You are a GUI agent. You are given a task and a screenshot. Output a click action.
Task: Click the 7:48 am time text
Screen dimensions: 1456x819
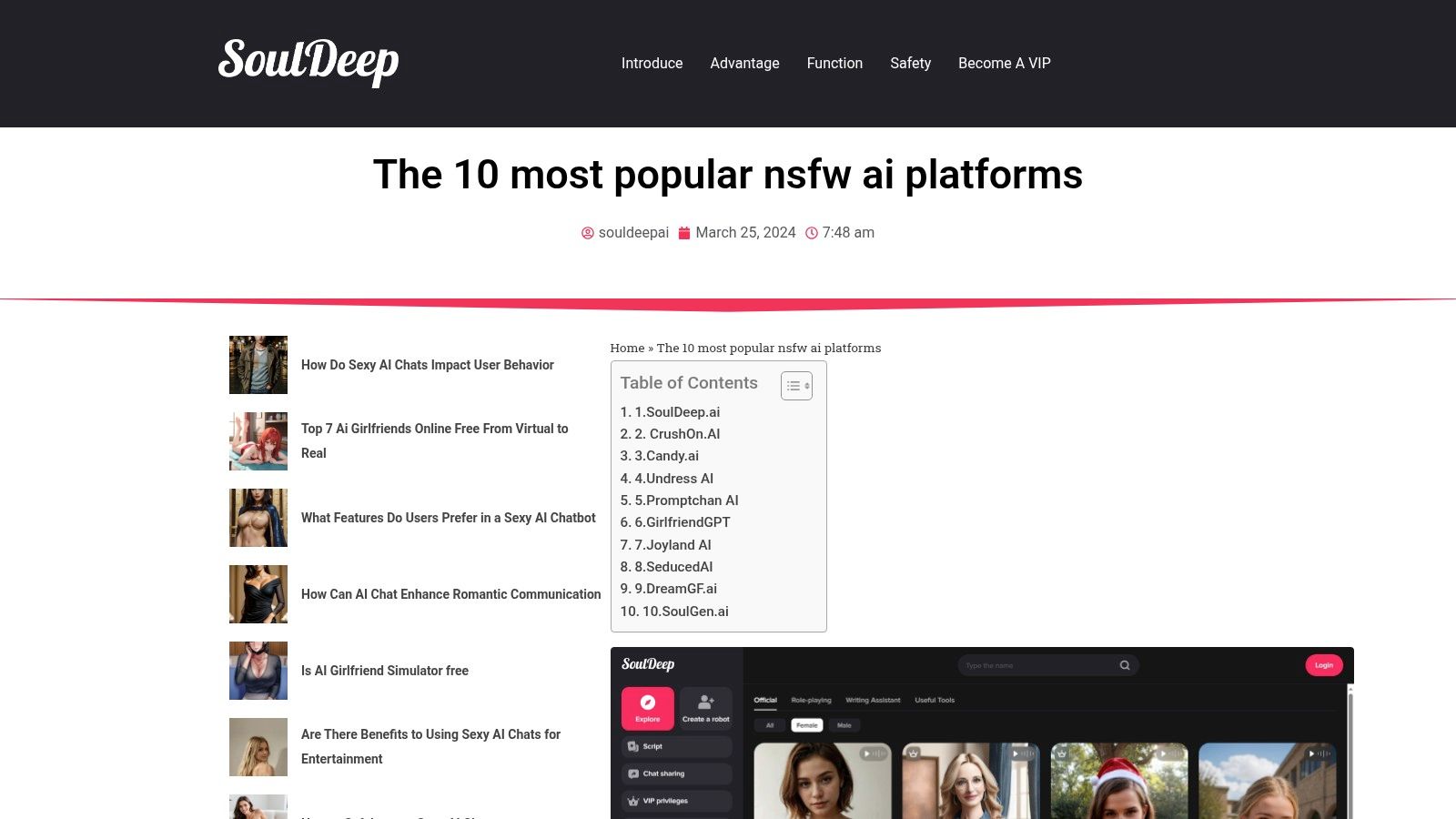point(848,233)
